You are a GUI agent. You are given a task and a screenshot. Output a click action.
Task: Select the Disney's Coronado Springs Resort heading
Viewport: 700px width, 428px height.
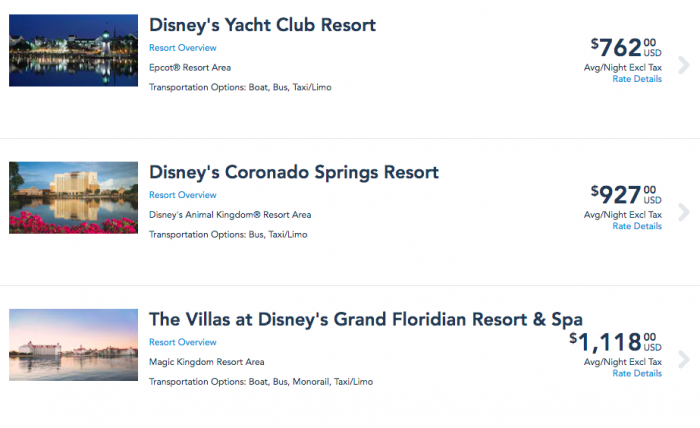(x=293, y=172)
